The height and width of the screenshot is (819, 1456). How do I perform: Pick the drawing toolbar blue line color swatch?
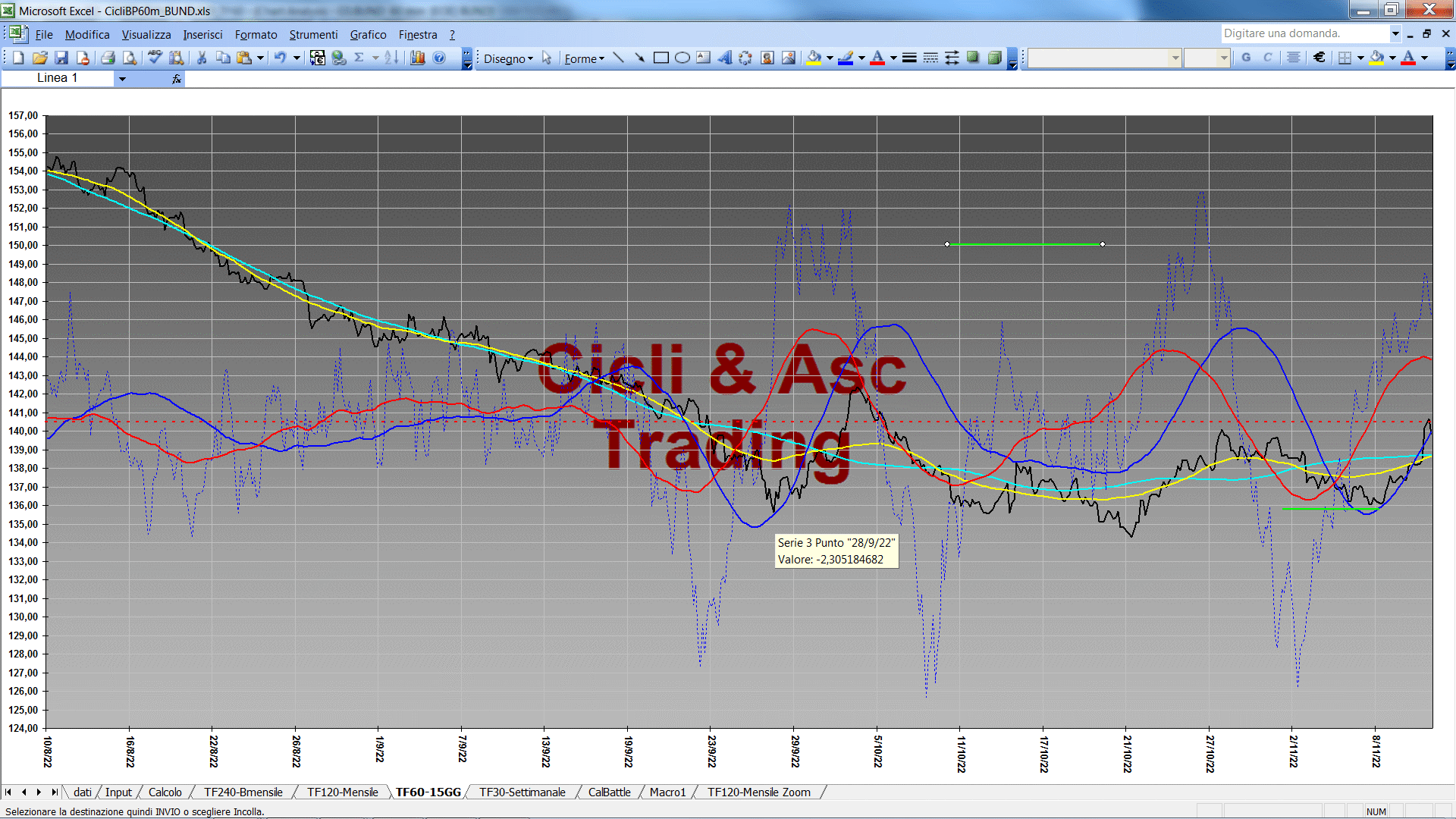(x=846, y=58)
